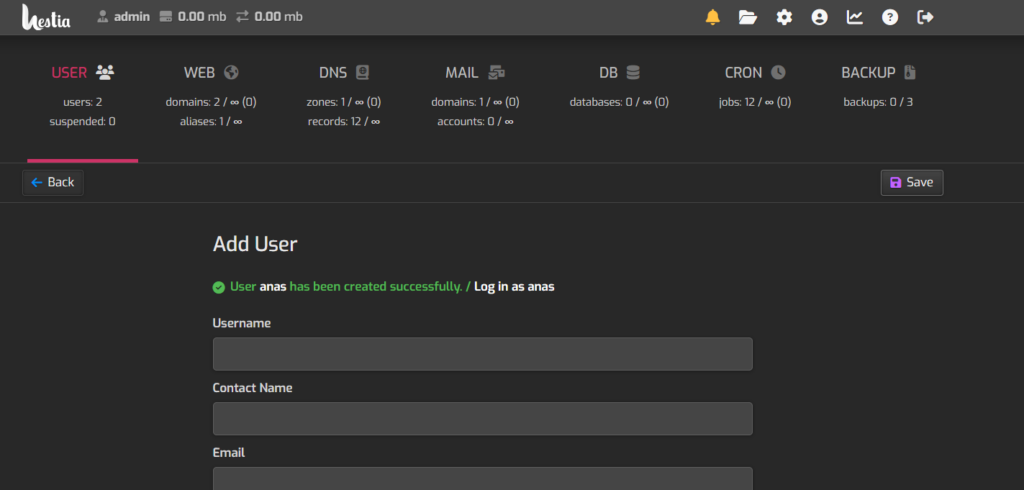Open the MAIL section tab

(x=475, y=73)
